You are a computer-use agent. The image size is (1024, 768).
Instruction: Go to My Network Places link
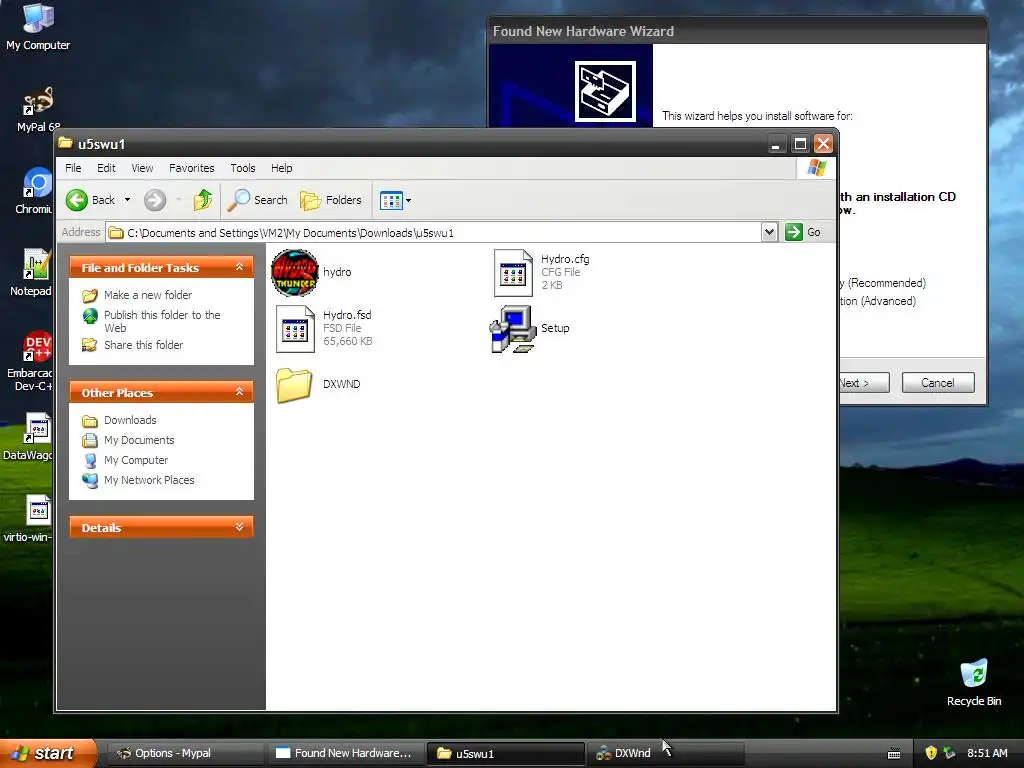[x=149, y=480]
